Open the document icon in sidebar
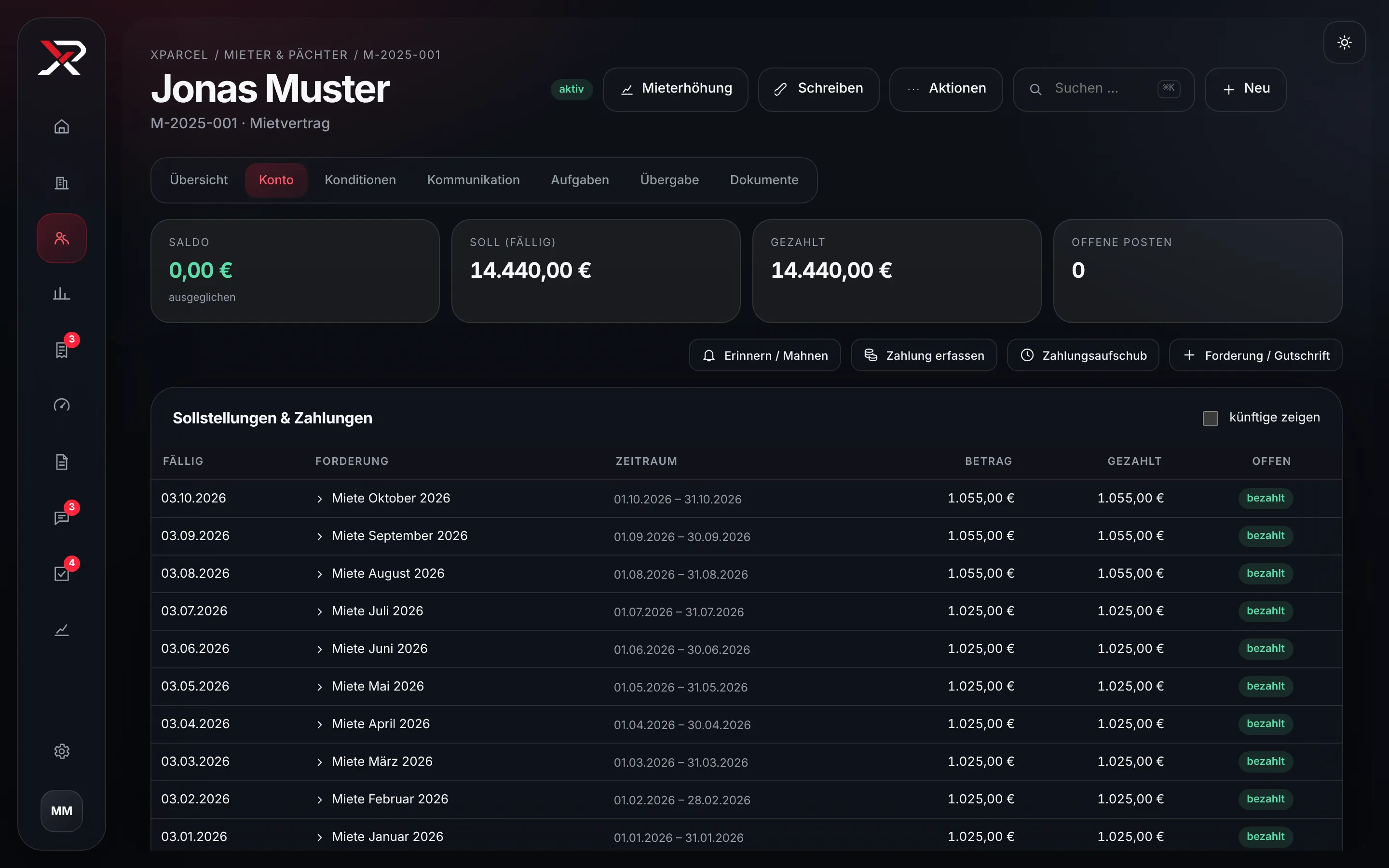Image resolution: width=1389 pixels, height=868 pixels. (62, 461)
